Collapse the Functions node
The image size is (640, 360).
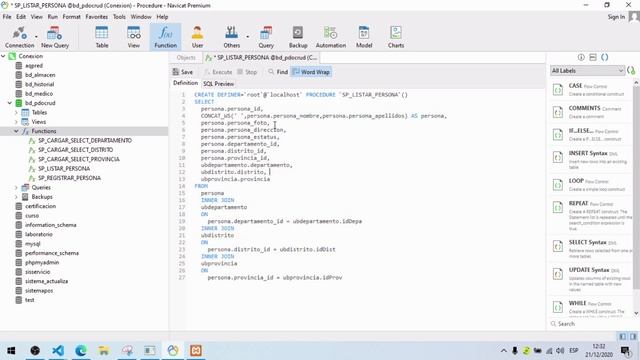(16, 131)
